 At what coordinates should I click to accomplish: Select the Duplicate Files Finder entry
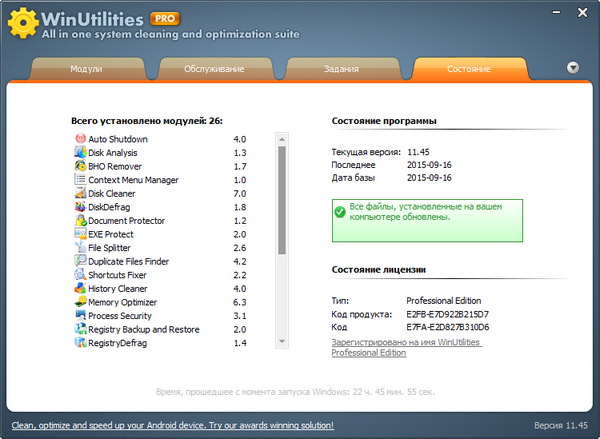128,262
